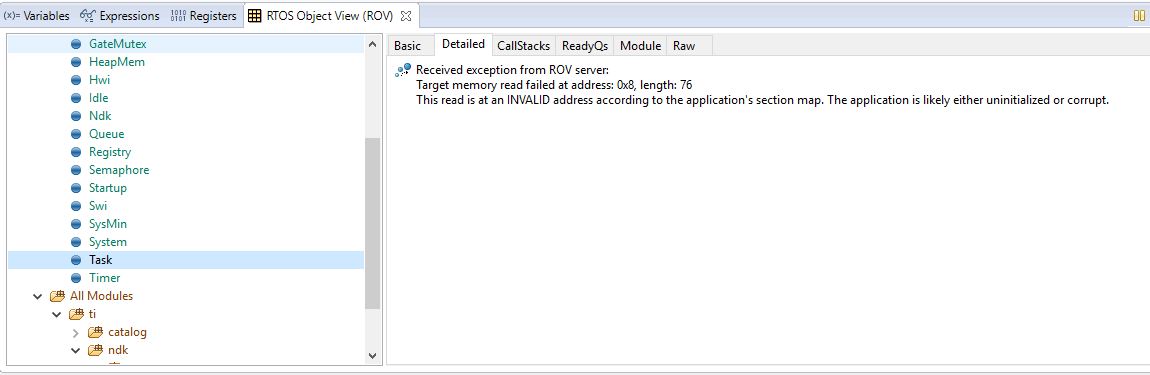Click the ROV exception message icon

(x=403, y=70)
